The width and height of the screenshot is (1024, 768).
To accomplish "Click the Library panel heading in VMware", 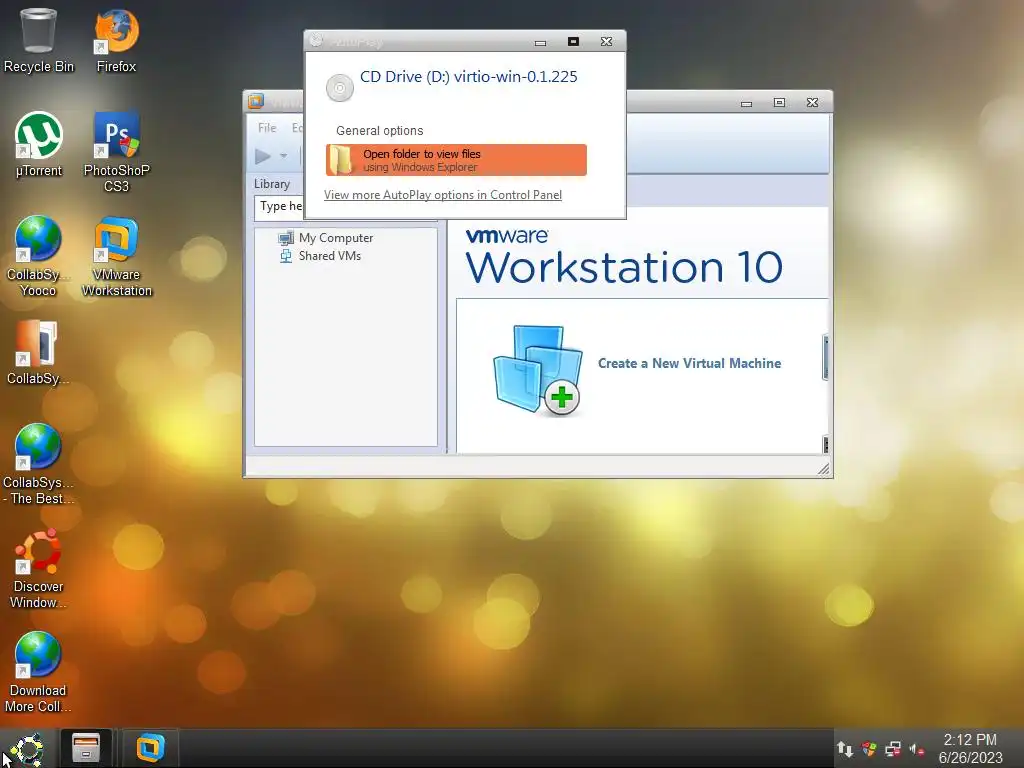I will (x=272, y=184).
